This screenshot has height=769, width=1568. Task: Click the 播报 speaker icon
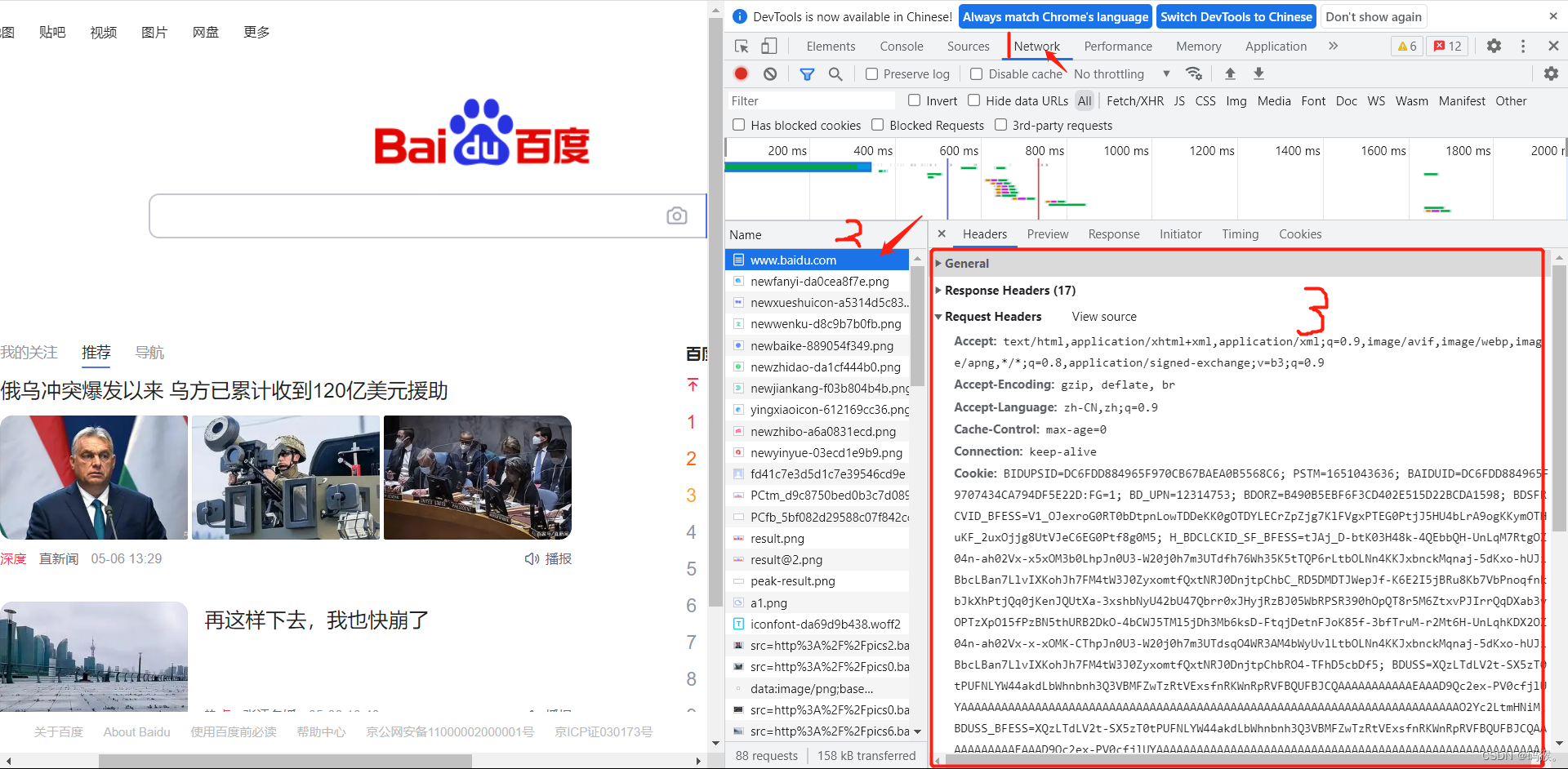[x=532, y=558]
